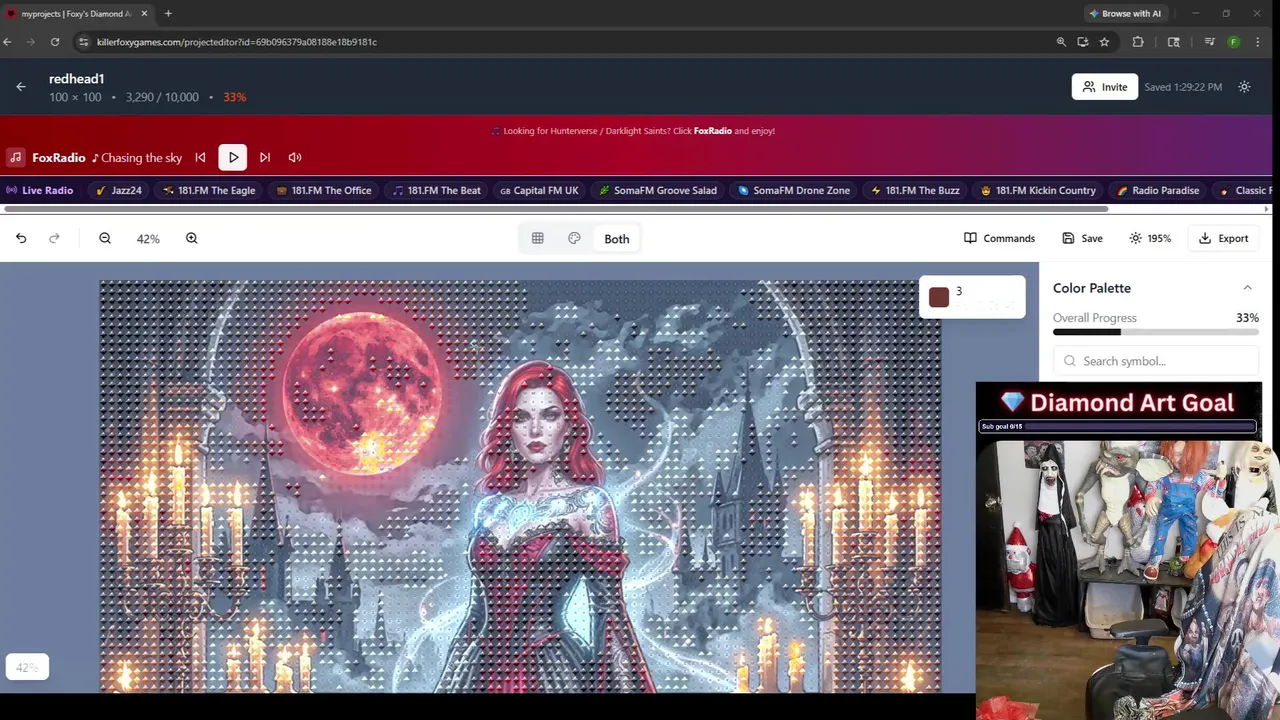Open a new browser tab

[x=168, y=13]
